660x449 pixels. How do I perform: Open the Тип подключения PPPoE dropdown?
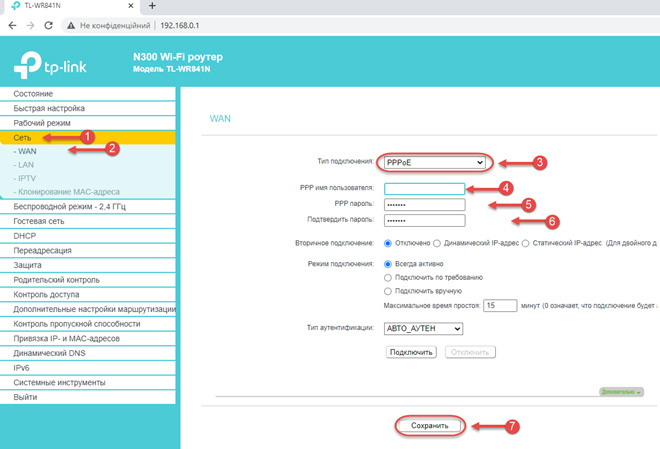tap(434, 162)
